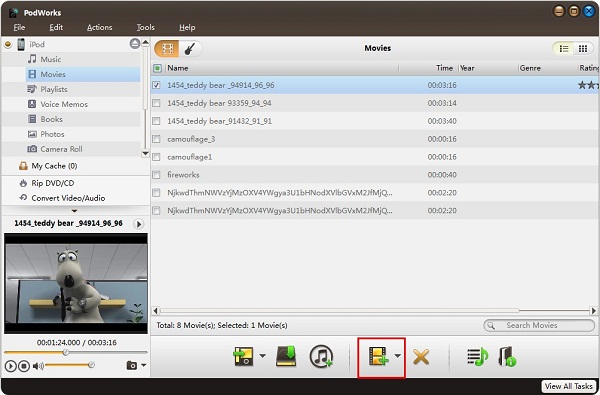Click the snapshot camera icon

[x=131, y=366]
